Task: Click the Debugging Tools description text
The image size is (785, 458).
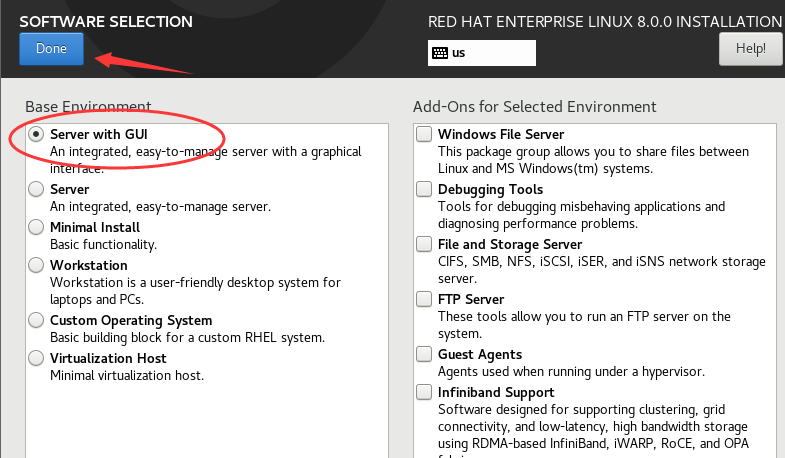Action: pyautogui.click(x=581, y=214)
